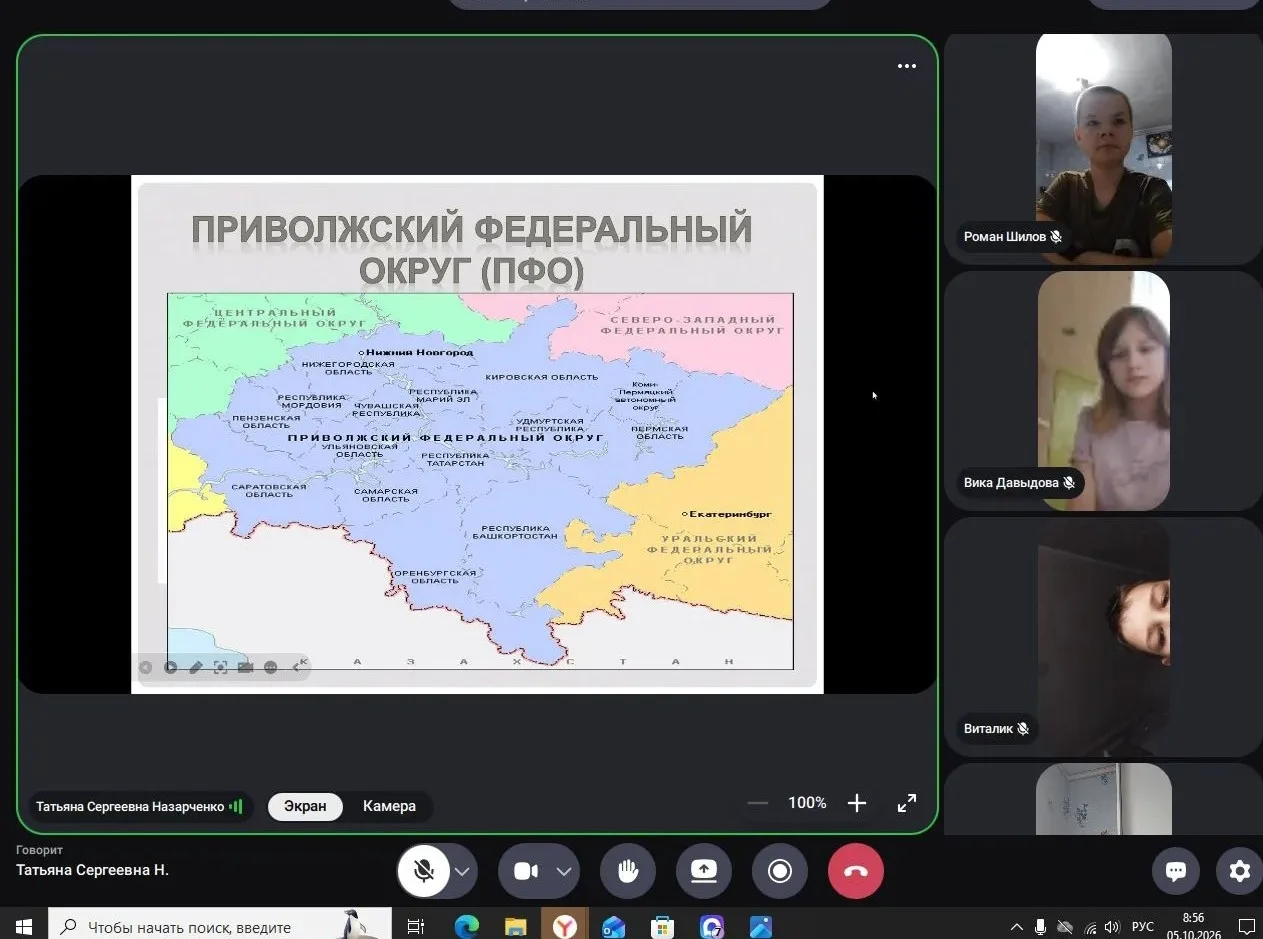
Task: Open network status in system tray
Action: tap(1089, 927)
